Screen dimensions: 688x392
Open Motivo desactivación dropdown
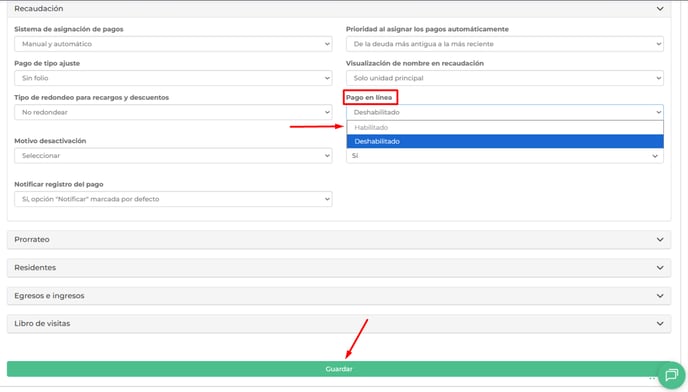pos(173,156)
